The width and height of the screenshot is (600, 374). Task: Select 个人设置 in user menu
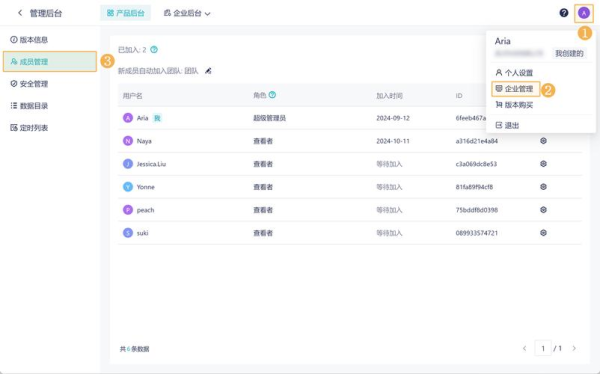click(514, 73)
